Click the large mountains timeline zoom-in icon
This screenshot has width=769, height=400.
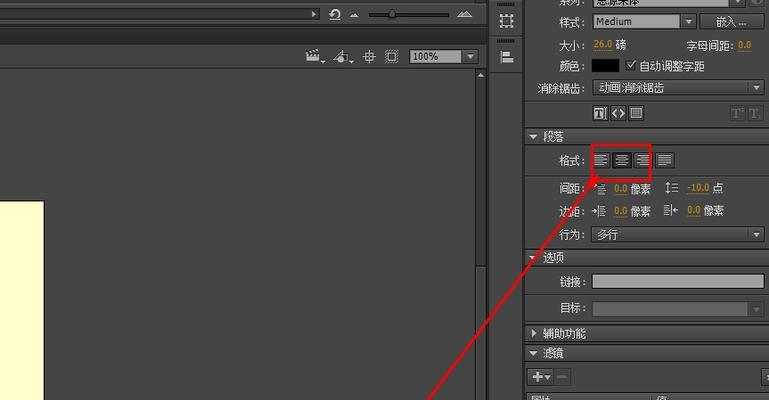464,14
